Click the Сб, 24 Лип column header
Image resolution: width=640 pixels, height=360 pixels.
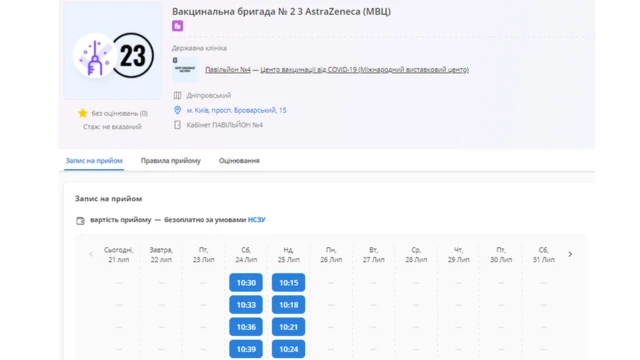(246, 255)
